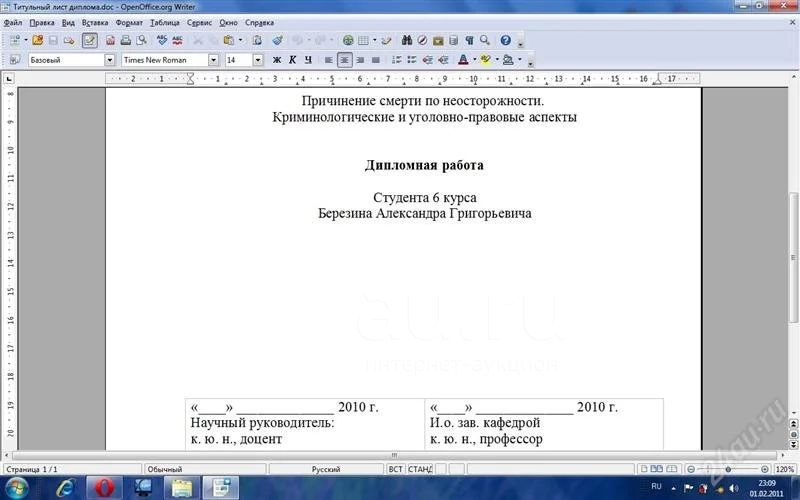This screenshot has height=500, width=800.
Task: Expand the Paste options arrow
Action: 240,40
